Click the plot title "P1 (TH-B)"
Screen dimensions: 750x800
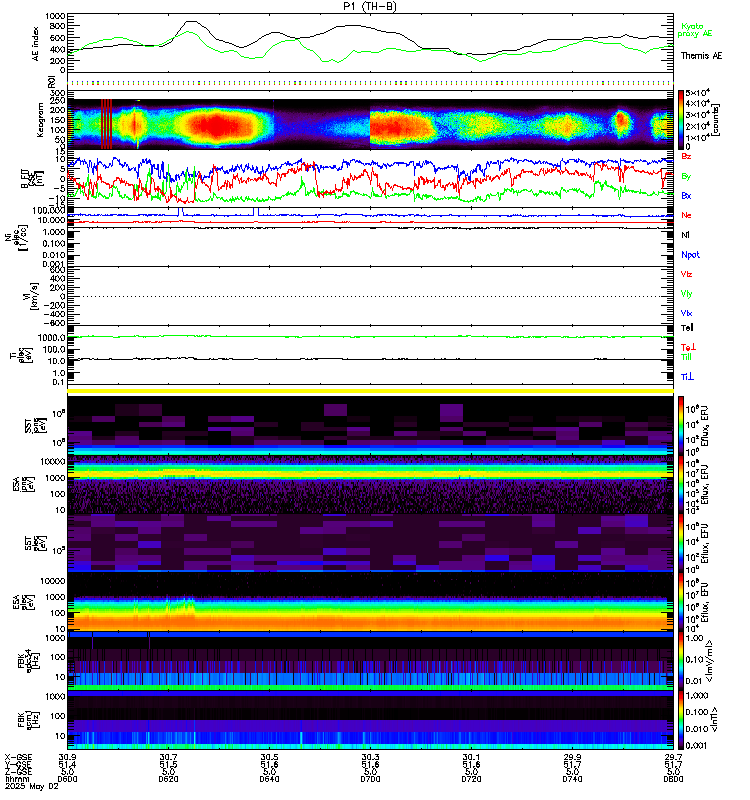[369, 6]
